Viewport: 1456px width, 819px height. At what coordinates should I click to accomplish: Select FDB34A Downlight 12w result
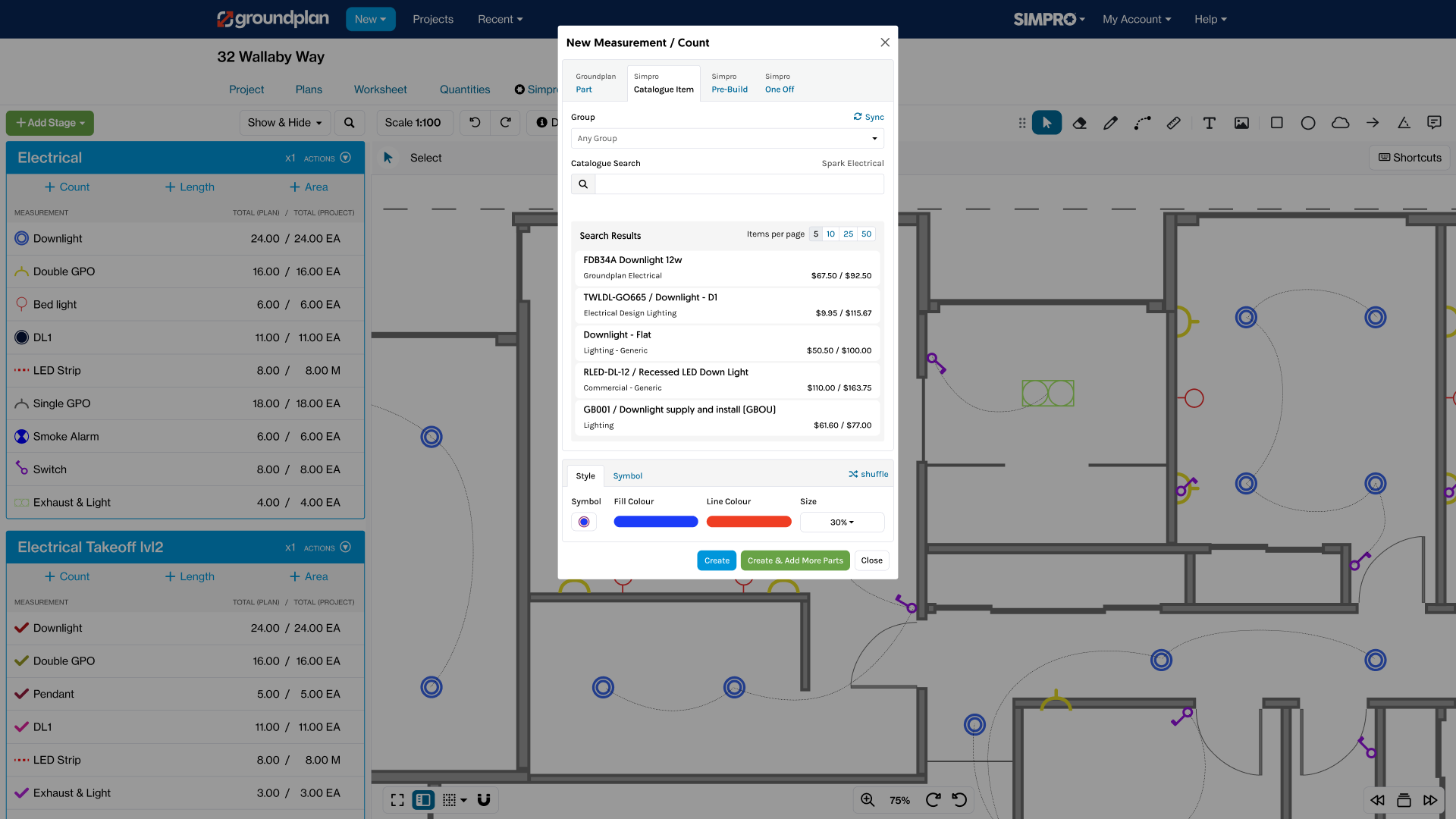point(727,268)
